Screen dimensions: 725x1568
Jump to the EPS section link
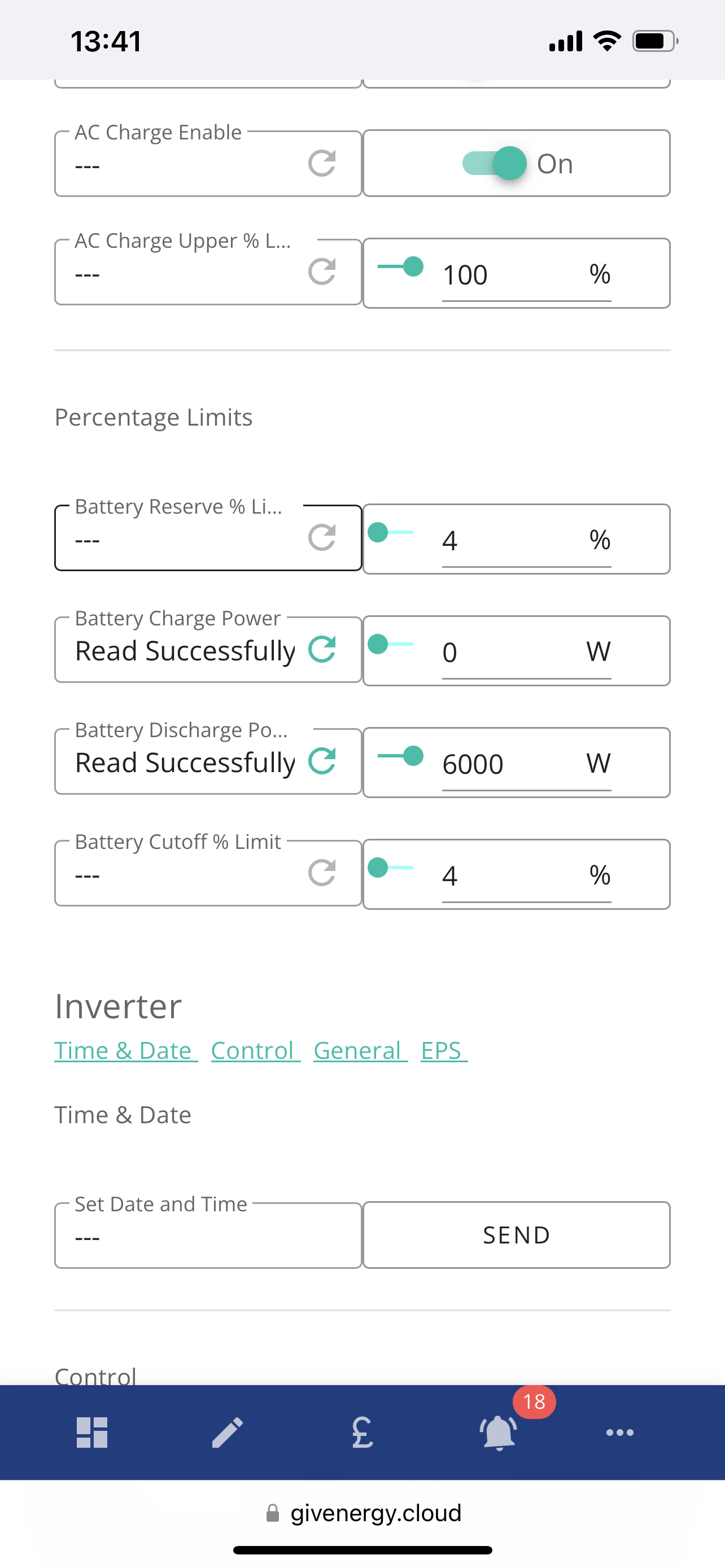point(444,1050)
